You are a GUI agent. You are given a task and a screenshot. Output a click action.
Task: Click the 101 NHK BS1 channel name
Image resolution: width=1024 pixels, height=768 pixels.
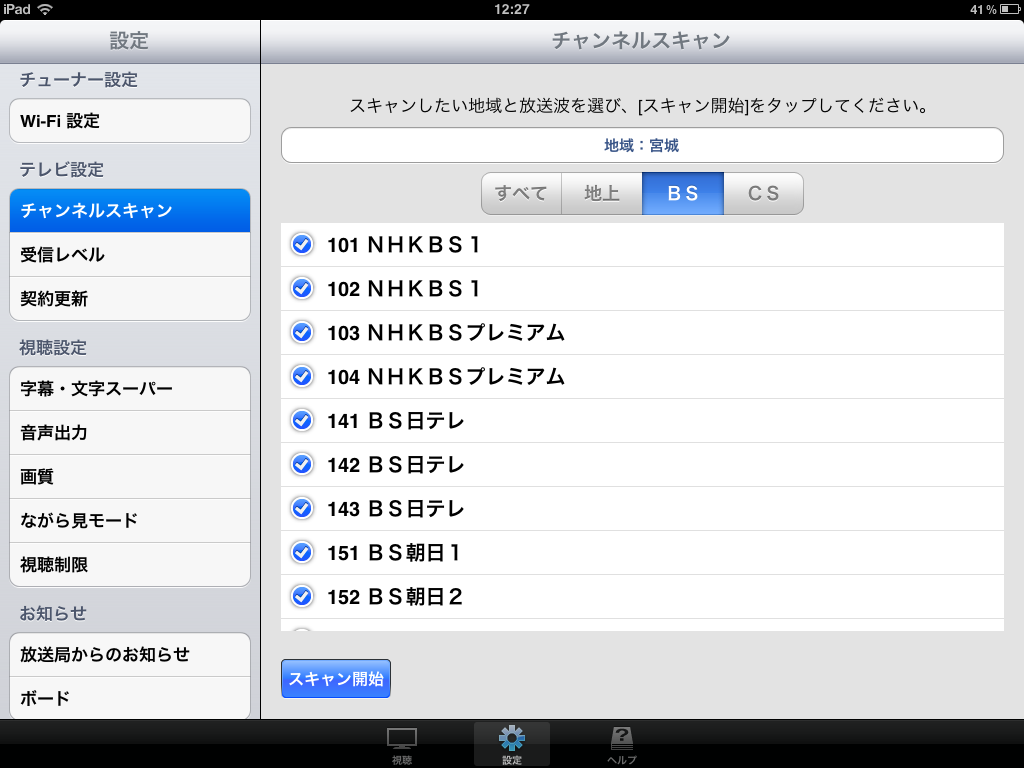pos(404,245)
